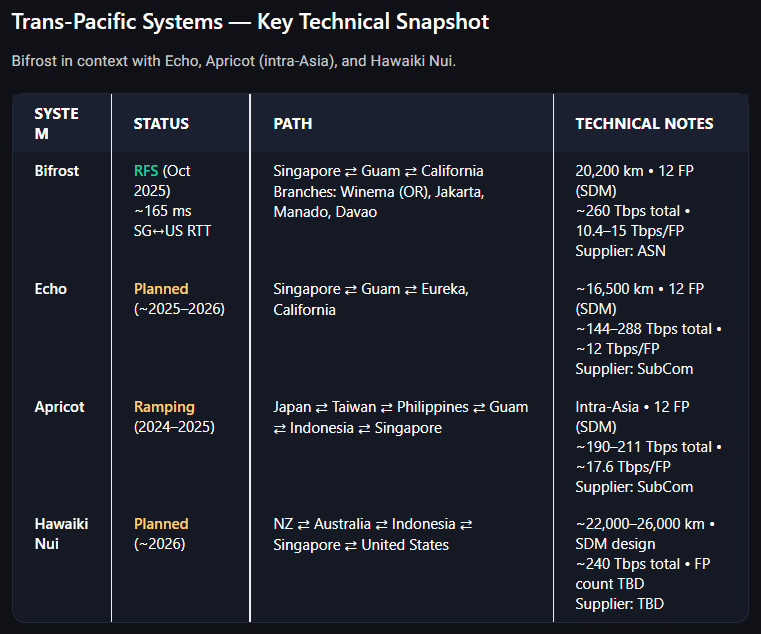
Task: Click the Apricot path starting with Japan
Action: click(400, 417)
